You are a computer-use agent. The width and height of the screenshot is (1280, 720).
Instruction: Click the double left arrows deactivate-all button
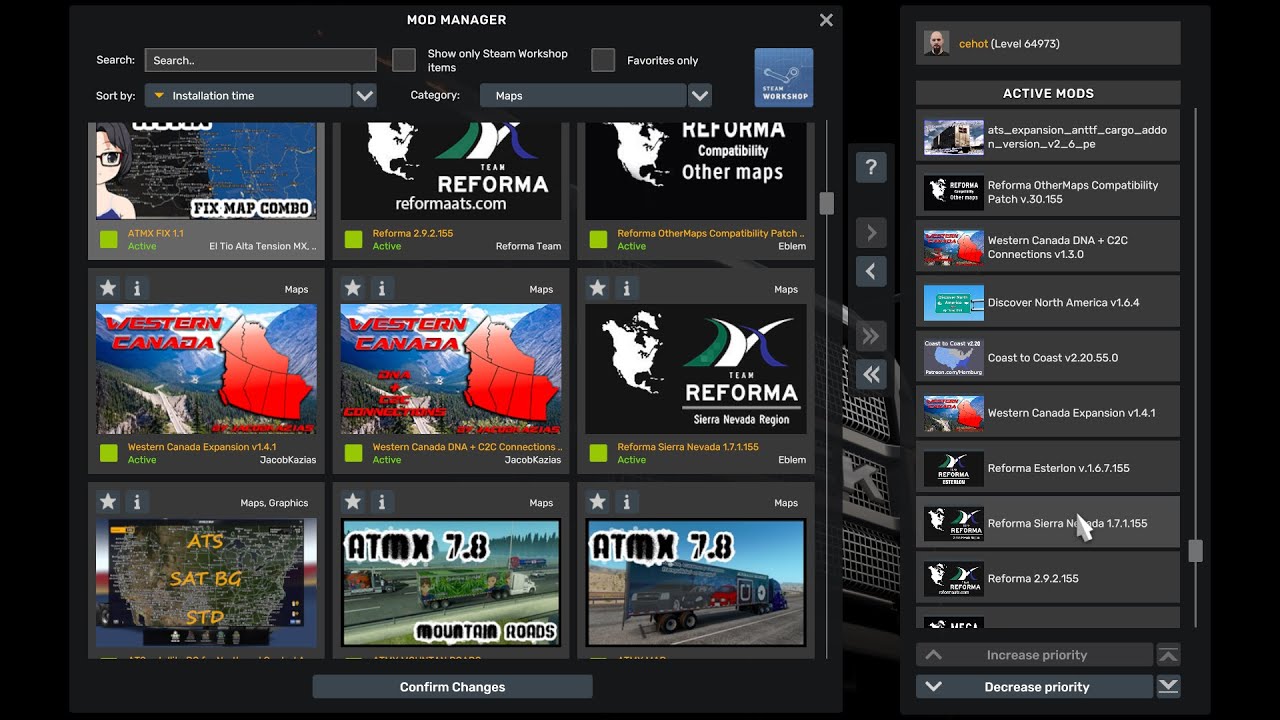point(871,374)
